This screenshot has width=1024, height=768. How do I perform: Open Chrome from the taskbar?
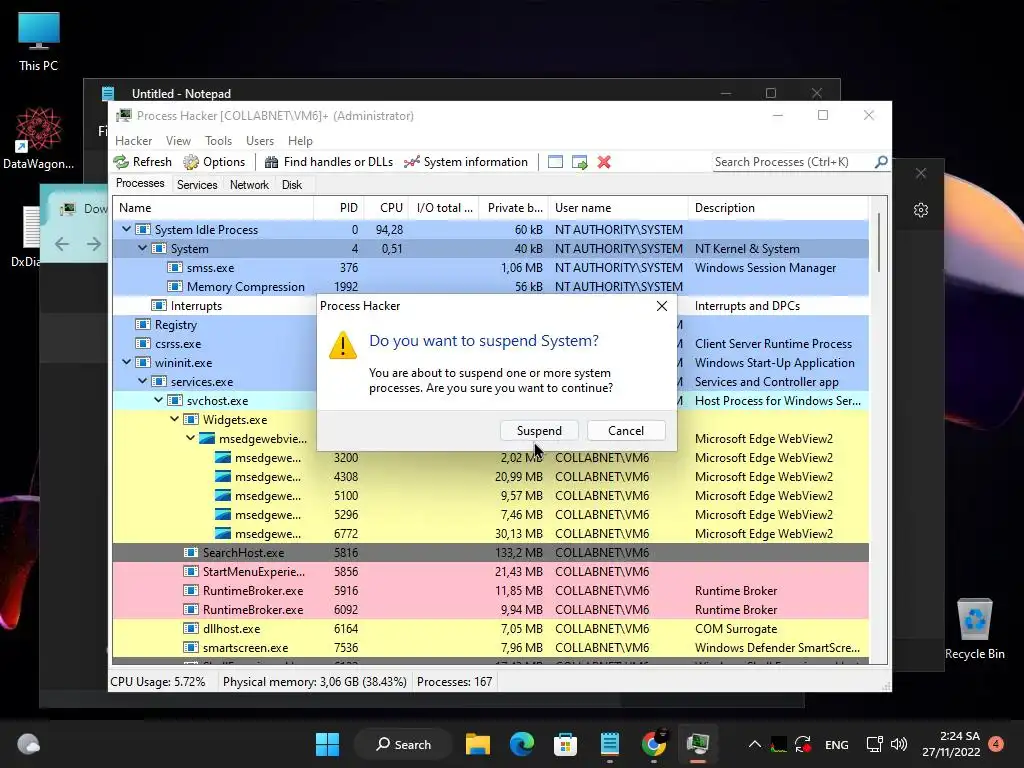tap(653, 744)
